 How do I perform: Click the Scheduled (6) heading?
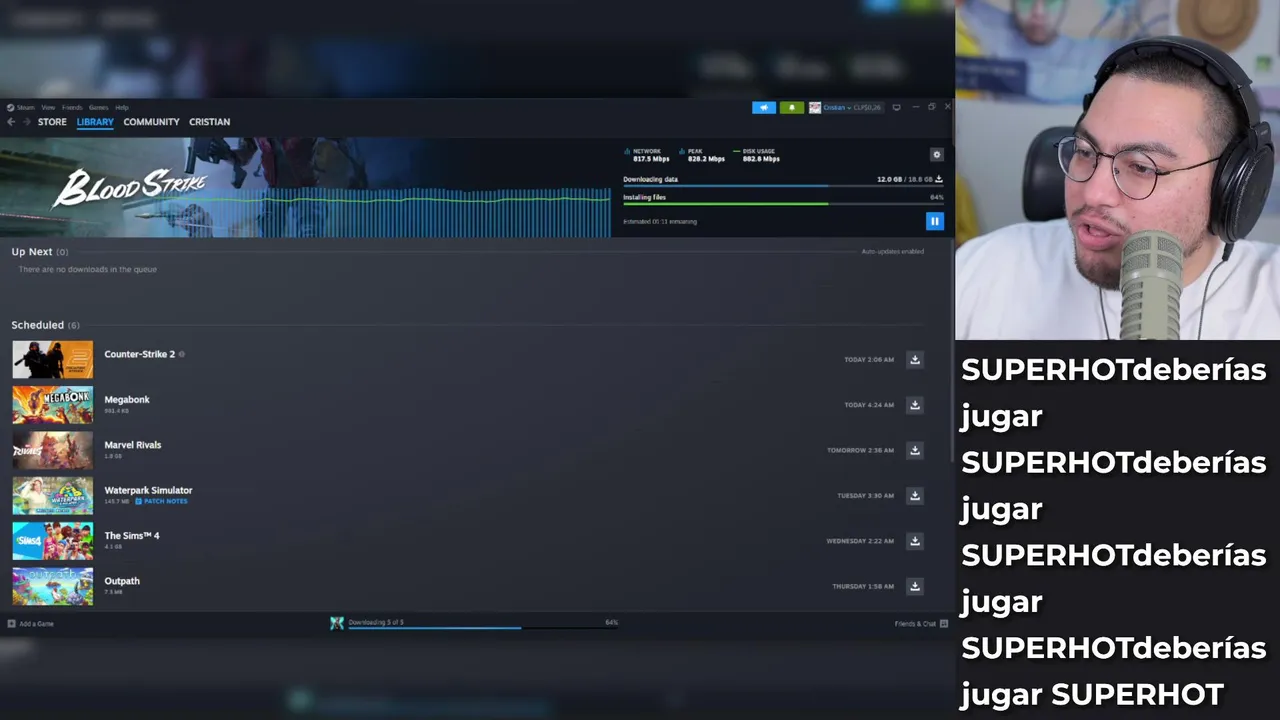45,325
